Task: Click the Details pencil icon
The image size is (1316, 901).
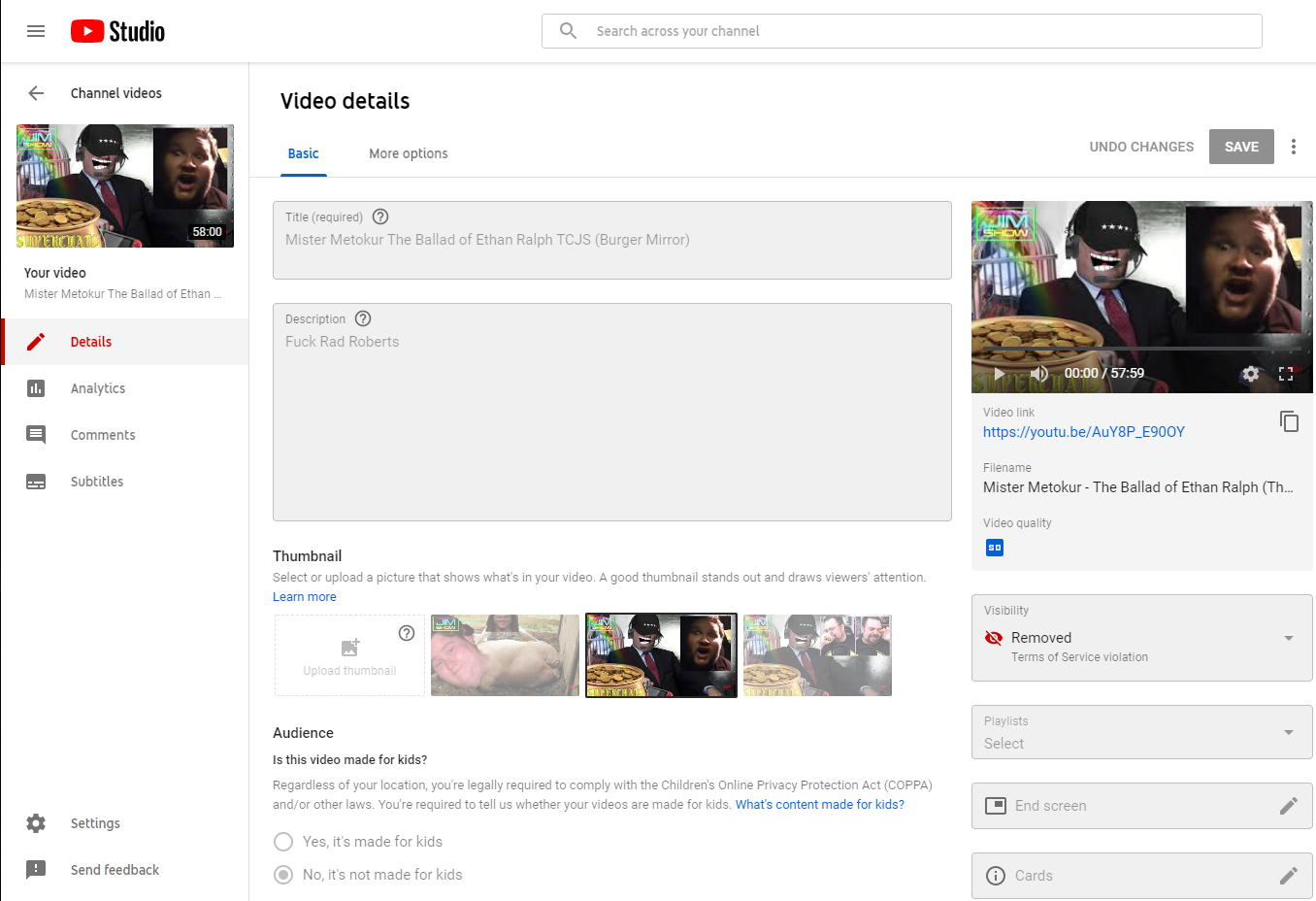Action: coord(36,342)
